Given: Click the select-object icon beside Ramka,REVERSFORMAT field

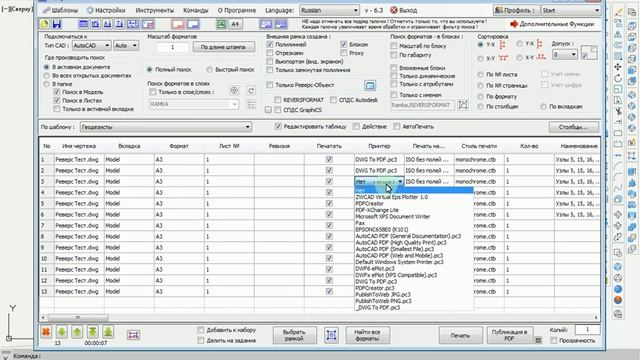Looking at the screenshot, I should pyautogui.click(x=463, y=105).
